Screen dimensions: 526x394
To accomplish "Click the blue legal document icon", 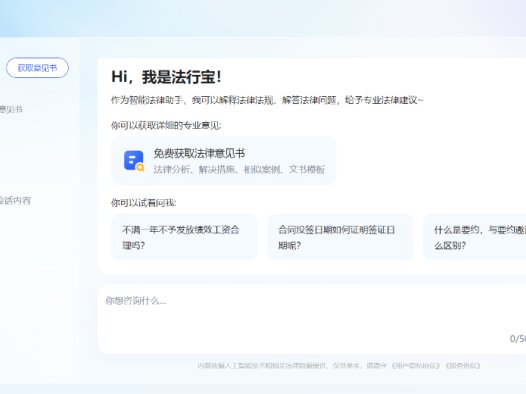I will point(134,161).
